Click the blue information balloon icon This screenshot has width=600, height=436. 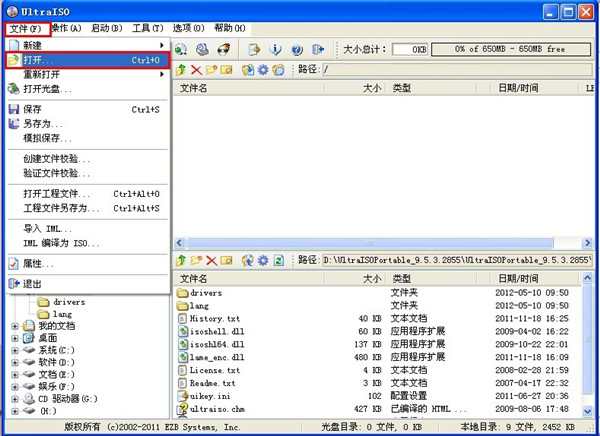point(276,49)
